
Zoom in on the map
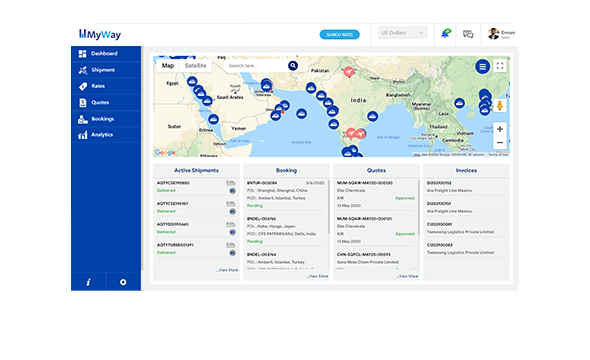(500, 129)
